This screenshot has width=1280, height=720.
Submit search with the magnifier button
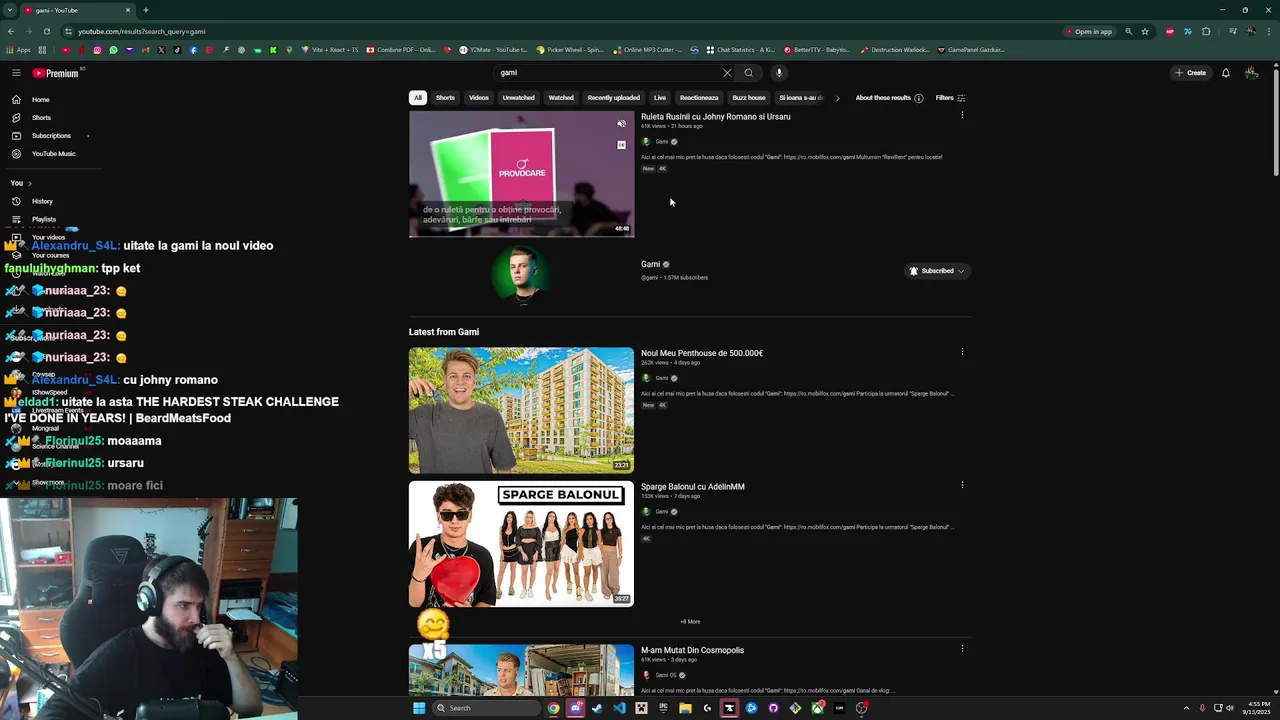tap(748, 73)
